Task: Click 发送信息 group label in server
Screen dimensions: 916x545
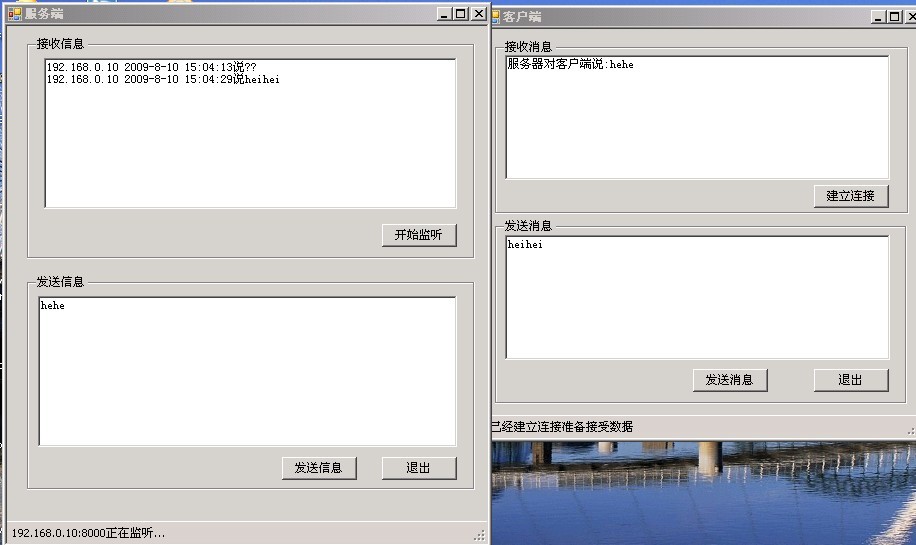Action: (x=60, y=282)
